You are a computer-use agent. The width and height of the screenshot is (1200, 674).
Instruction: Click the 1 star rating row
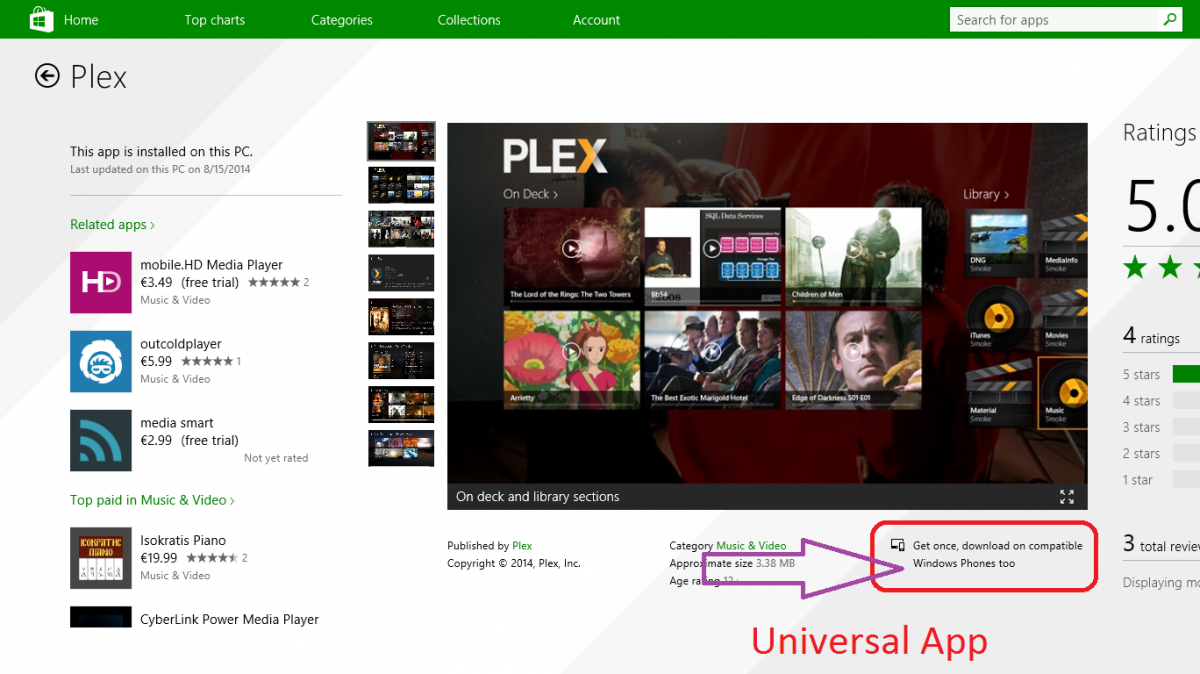(1160, 480)
